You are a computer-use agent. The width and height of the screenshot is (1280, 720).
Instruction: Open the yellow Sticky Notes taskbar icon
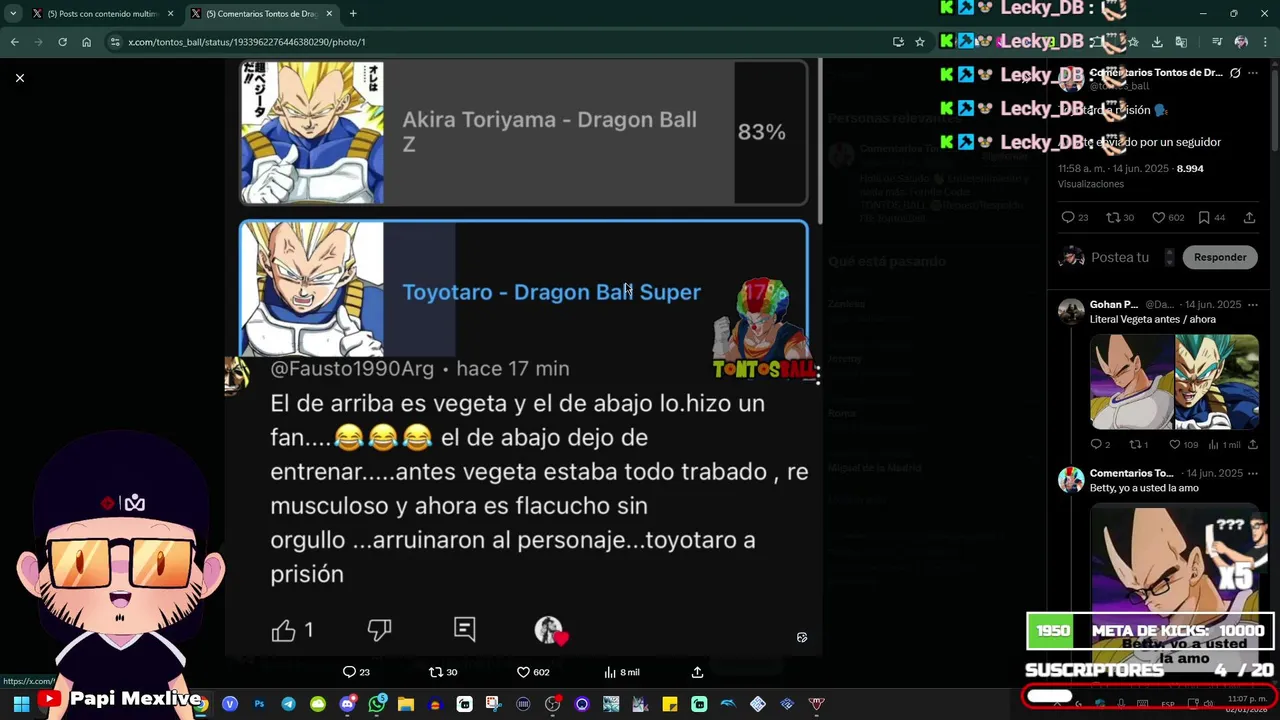coord(670,704)
